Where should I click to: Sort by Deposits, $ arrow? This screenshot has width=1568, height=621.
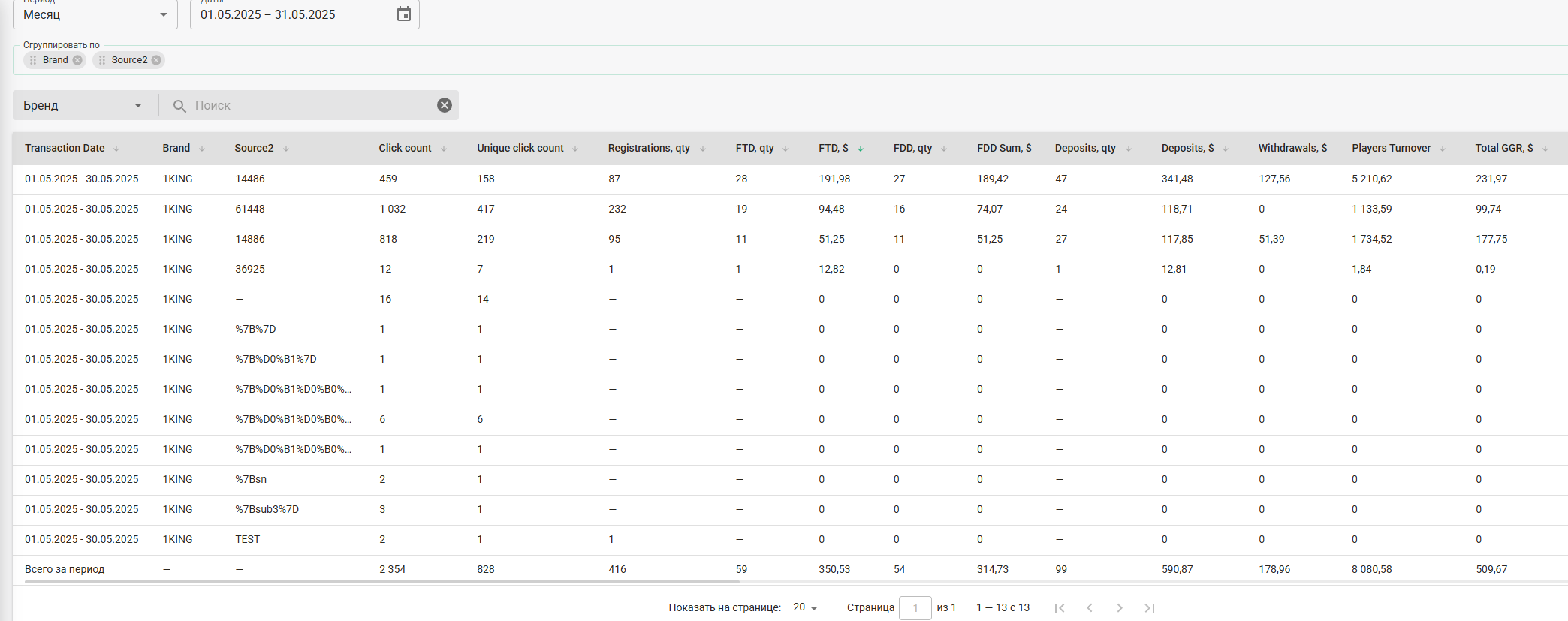coord(1226,149)
